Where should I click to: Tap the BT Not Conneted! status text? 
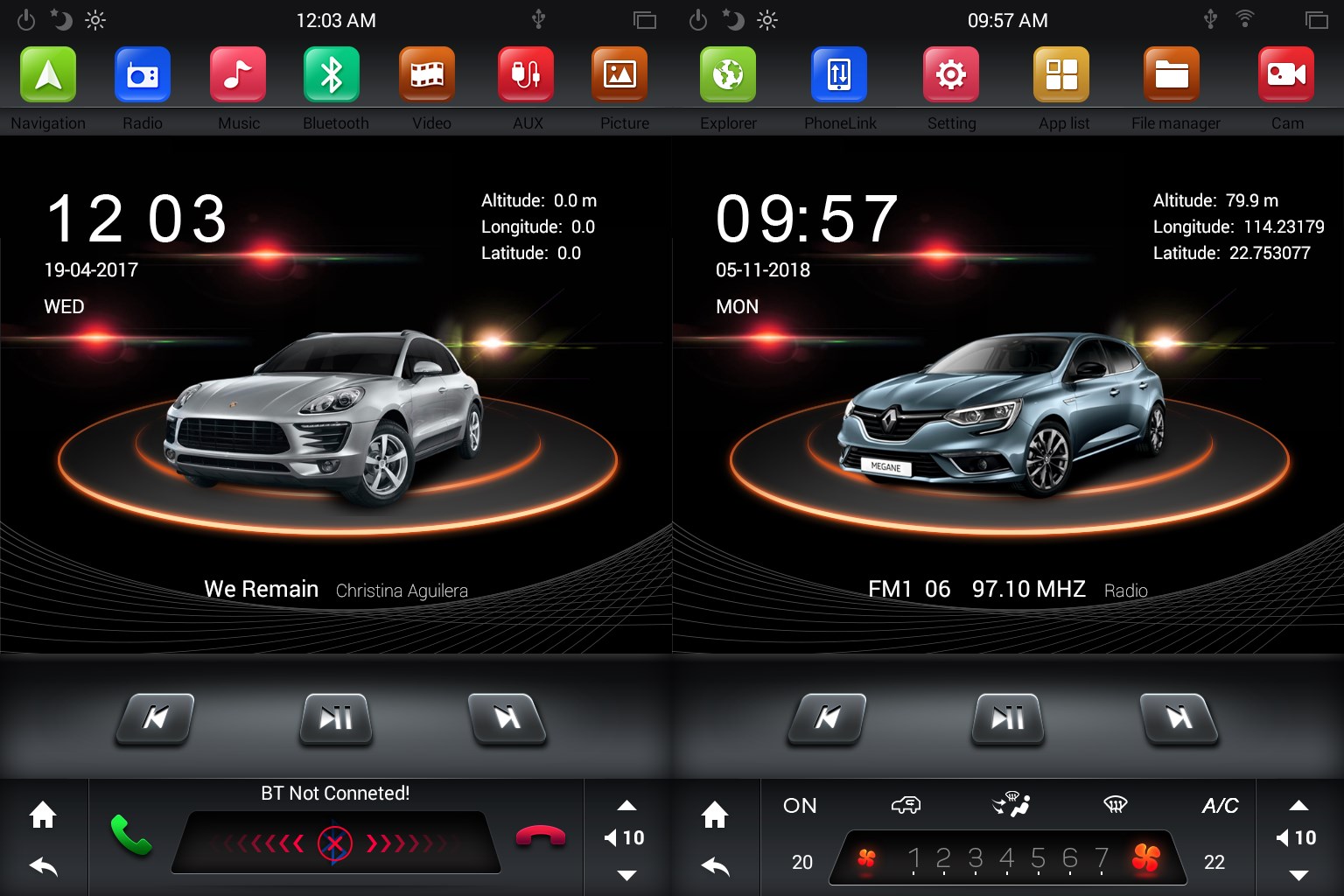click(335, 794)
